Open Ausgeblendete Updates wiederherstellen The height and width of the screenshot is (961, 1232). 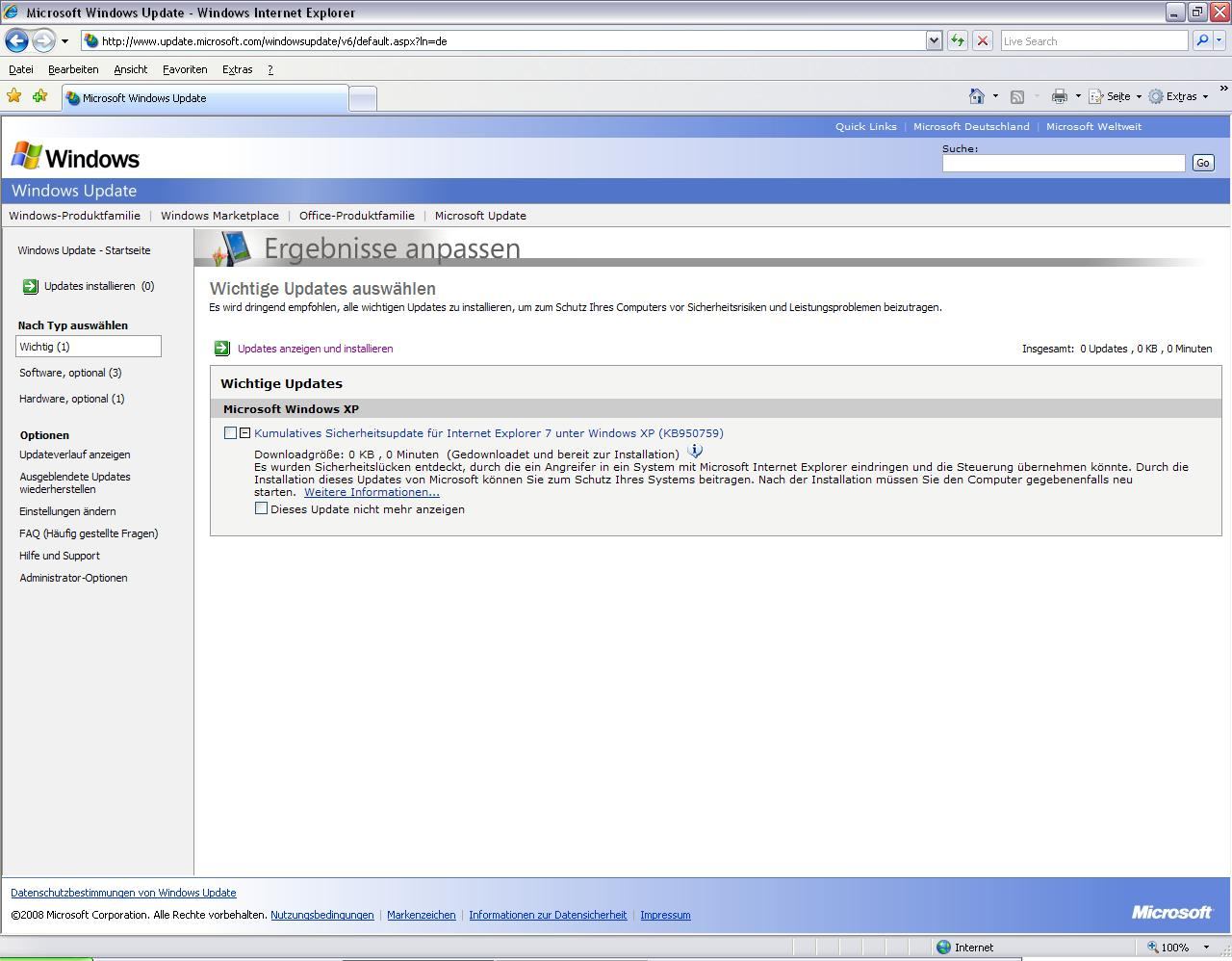75,482
